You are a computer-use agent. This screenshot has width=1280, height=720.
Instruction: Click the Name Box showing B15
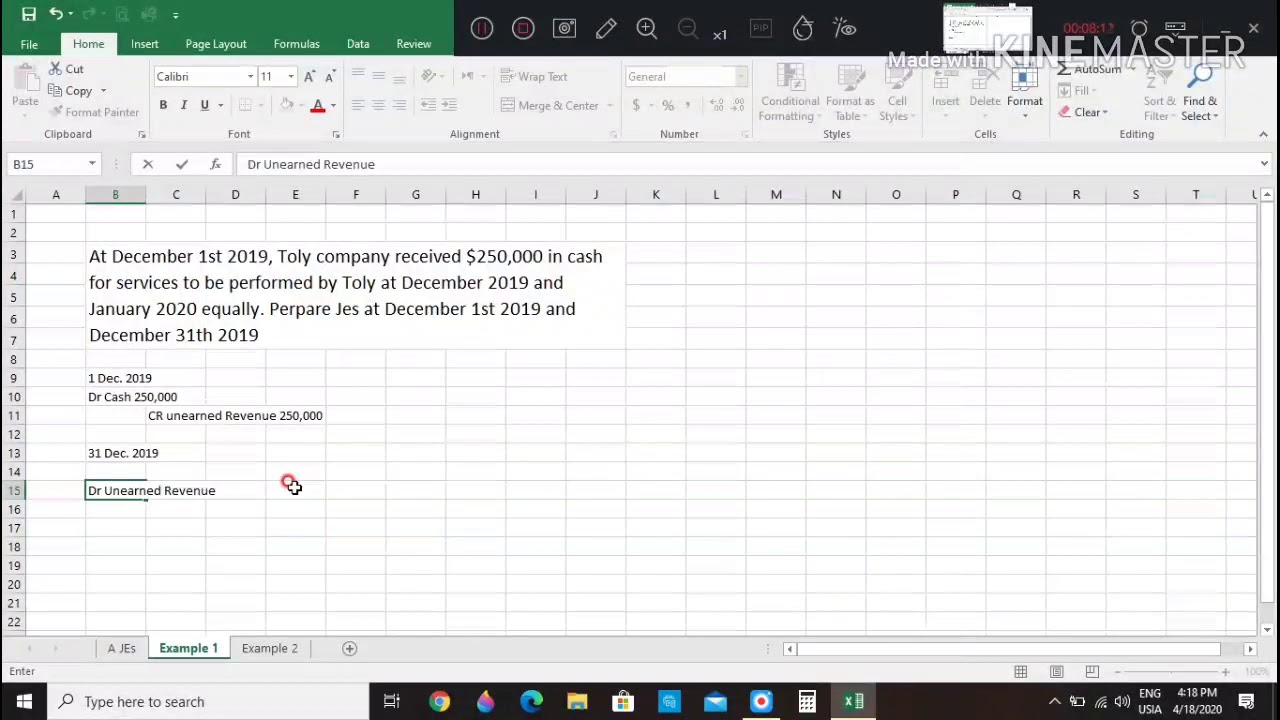(47, 164)
